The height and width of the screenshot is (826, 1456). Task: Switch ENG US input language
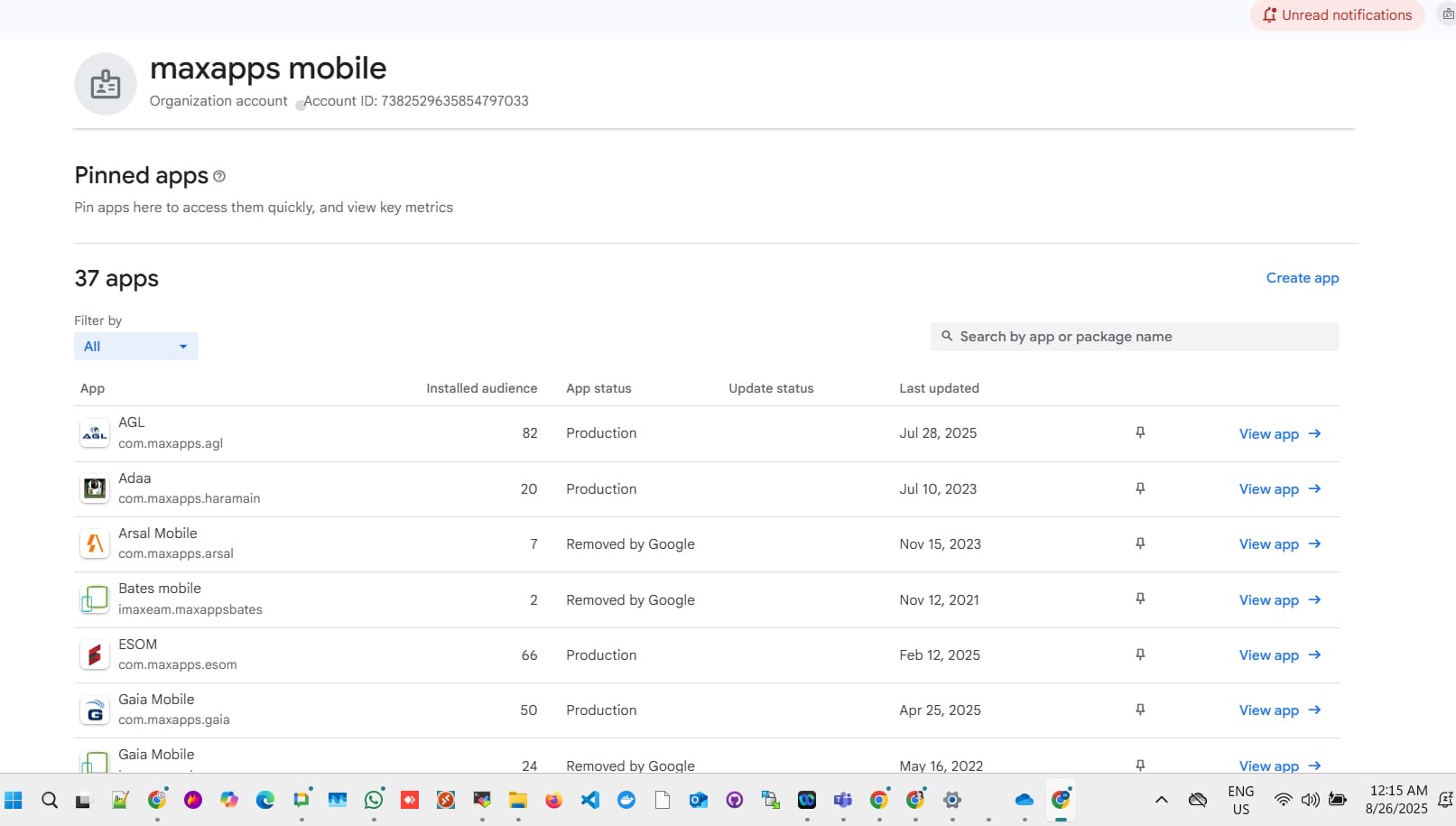tap(1240, 800)
